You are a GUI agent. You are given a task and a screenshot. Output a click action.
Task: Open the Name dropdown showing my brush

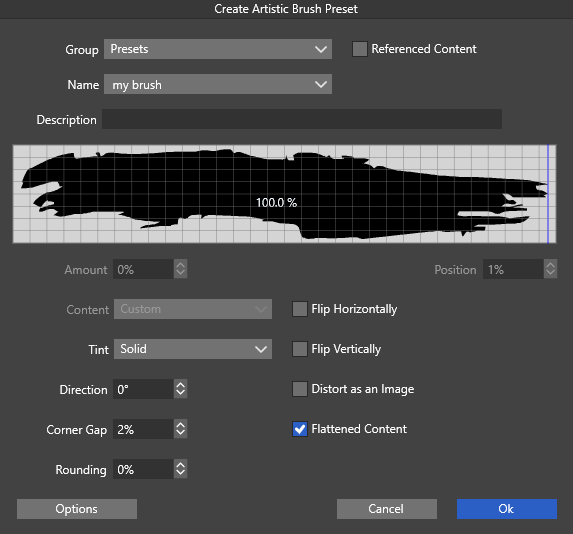218,84
